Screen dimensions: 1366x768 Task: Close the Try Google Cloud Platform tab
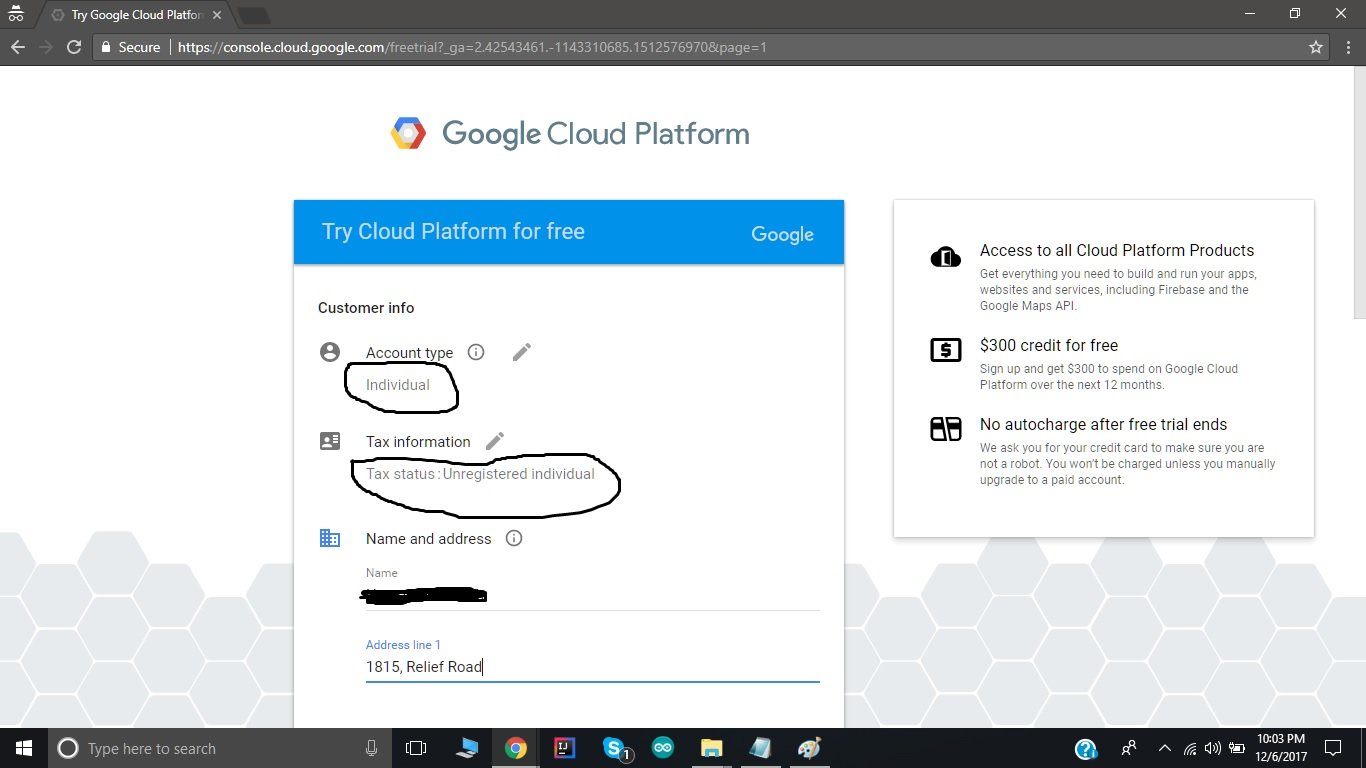217,15
